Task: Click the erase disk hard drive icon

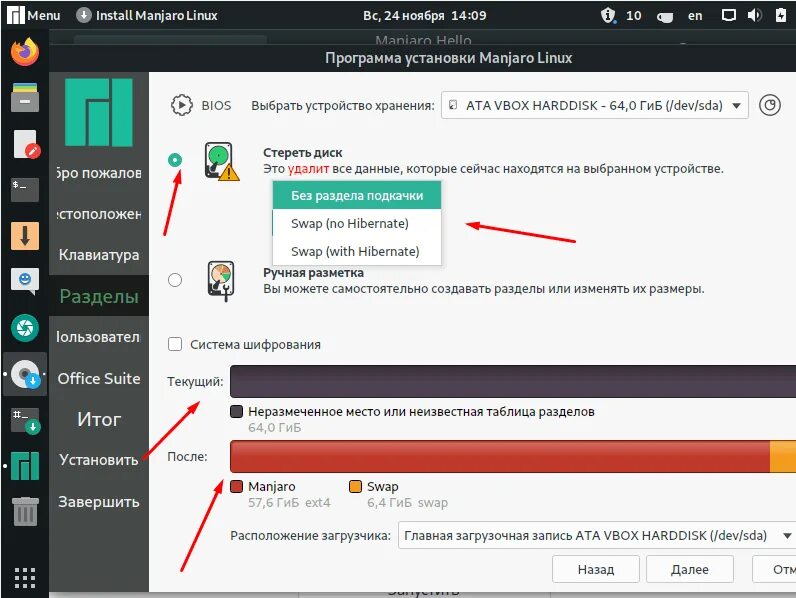Action: (221, 161)
